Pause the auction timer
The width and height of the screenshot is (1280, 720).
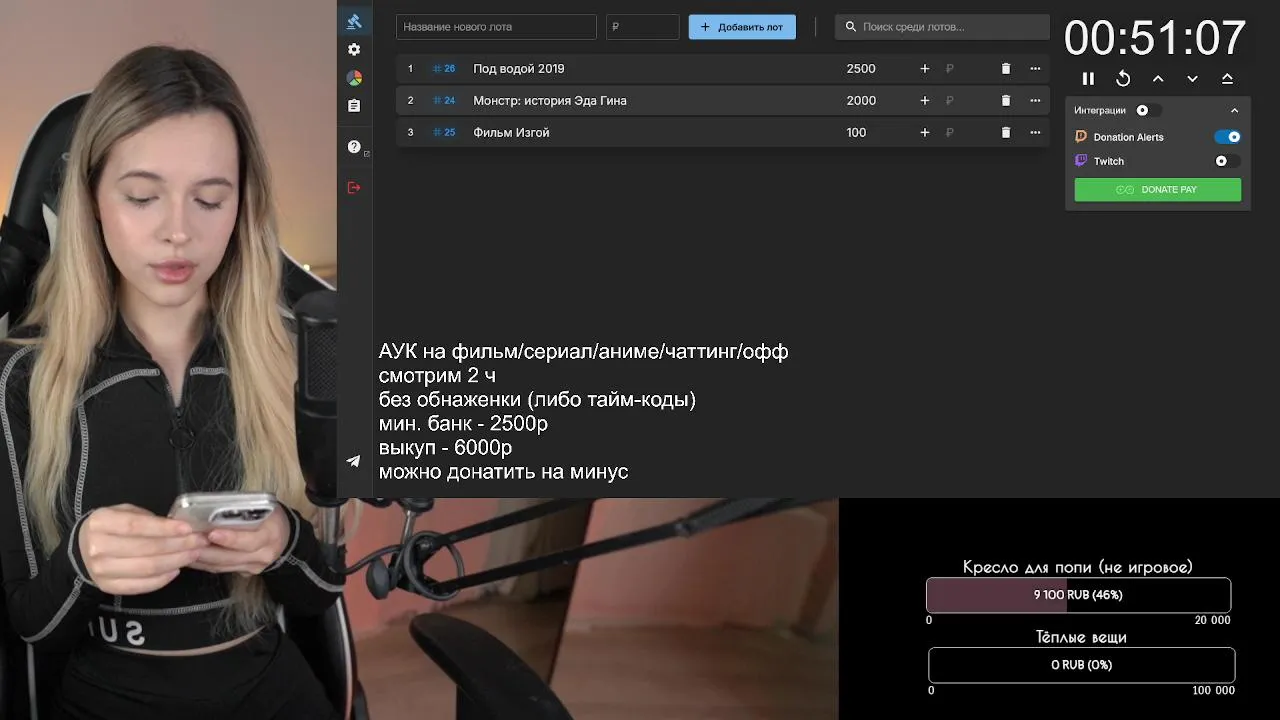1089,79
